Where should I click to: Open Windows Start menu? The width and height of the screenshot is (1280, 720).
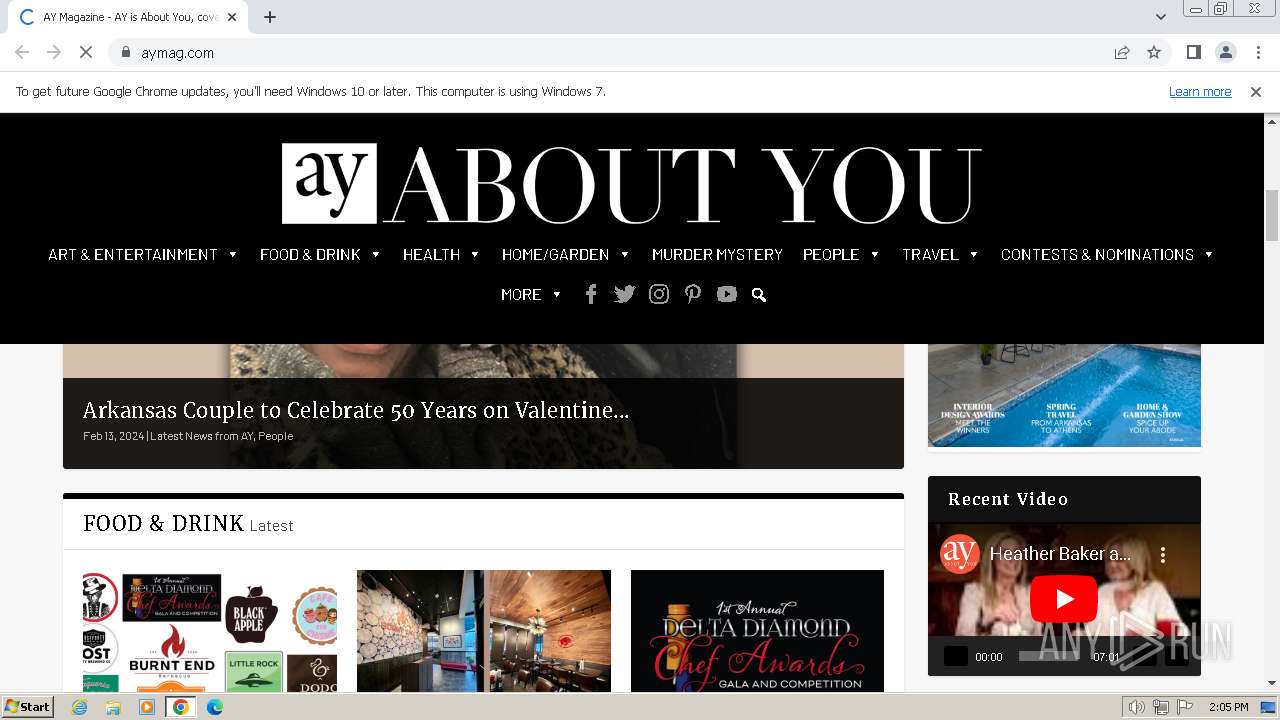[28, 706]
